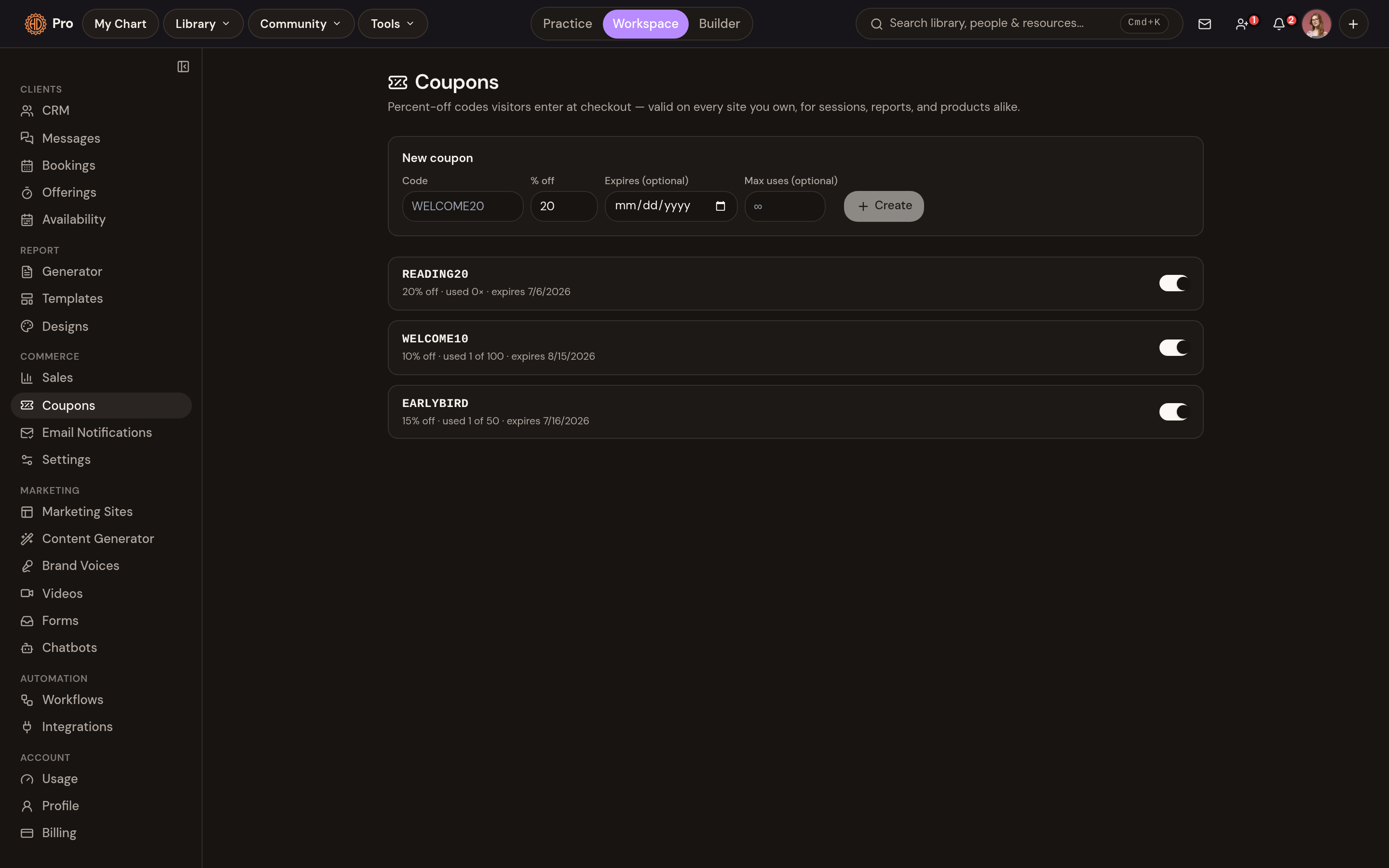Click Email Notifications envelope icon

(x=27, y=433)
